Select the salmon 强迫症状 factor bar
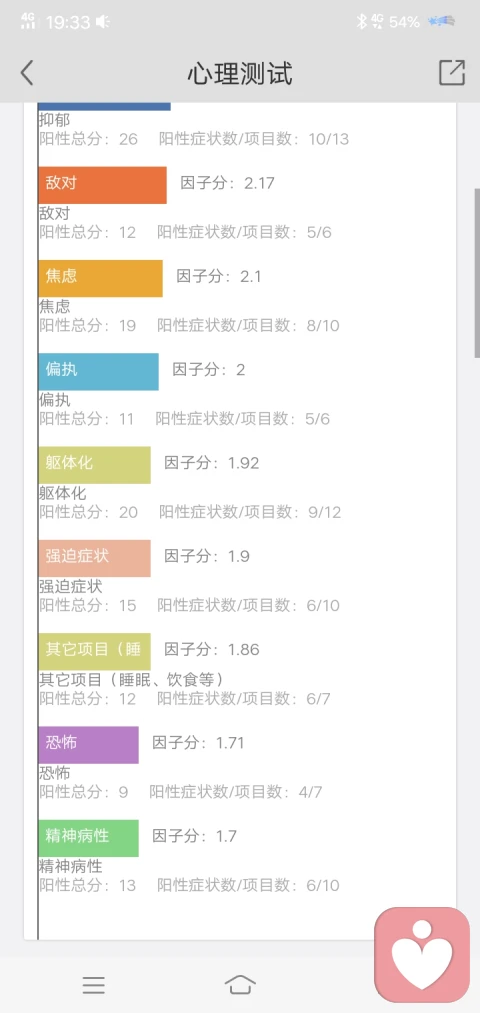Screen dimensions: 480x1013 (x=95, y=558)
